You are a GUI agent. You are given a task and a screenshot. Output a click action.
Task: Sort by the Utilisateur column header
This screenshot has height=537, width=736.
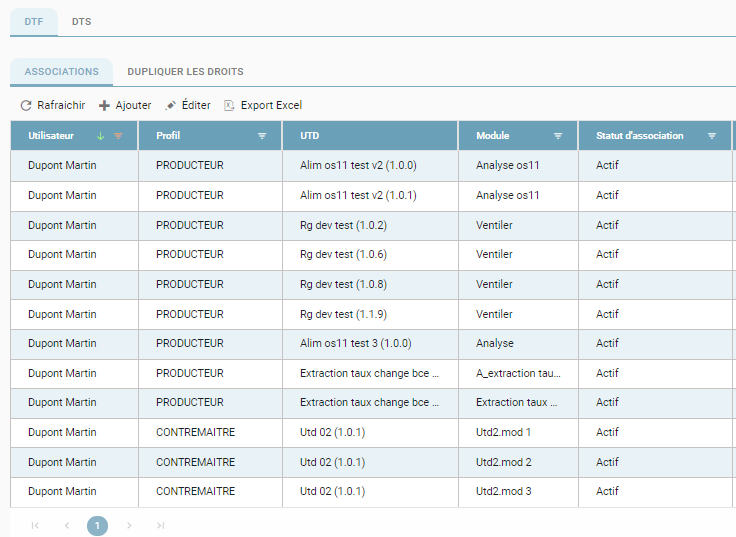pyautogui.click(x=51, y=136)
